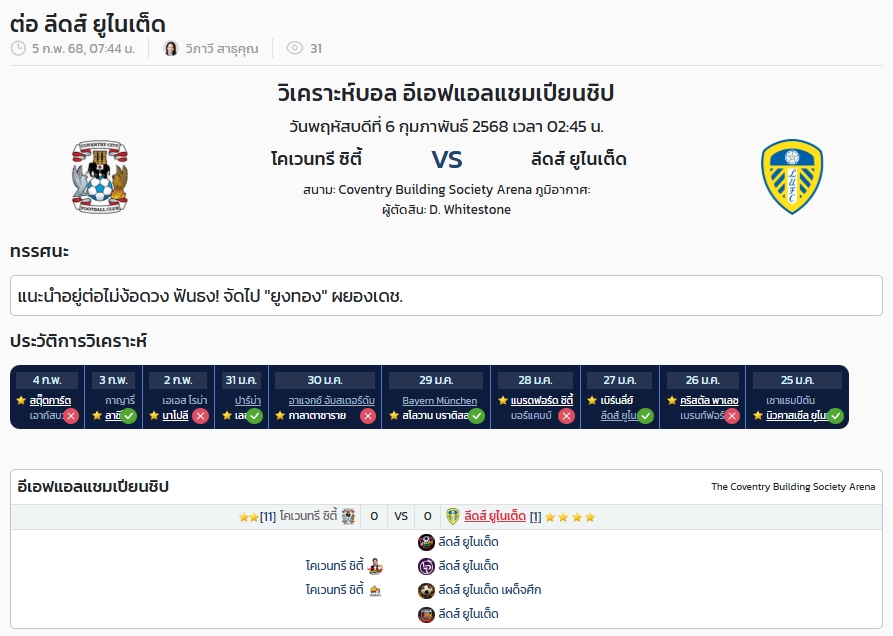Click the man-figure tipster avatar beside โคเวนทรี ซิตี้

click(x=375, y=566)
